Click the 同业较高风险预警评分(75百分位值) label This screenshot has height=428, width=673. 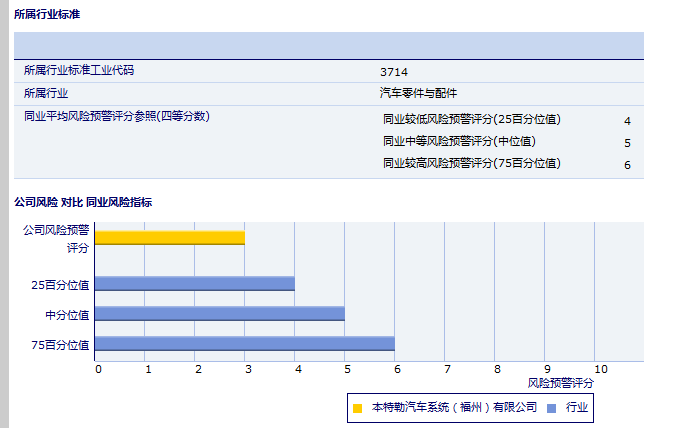pyautogui.click(x=472, y=163)
